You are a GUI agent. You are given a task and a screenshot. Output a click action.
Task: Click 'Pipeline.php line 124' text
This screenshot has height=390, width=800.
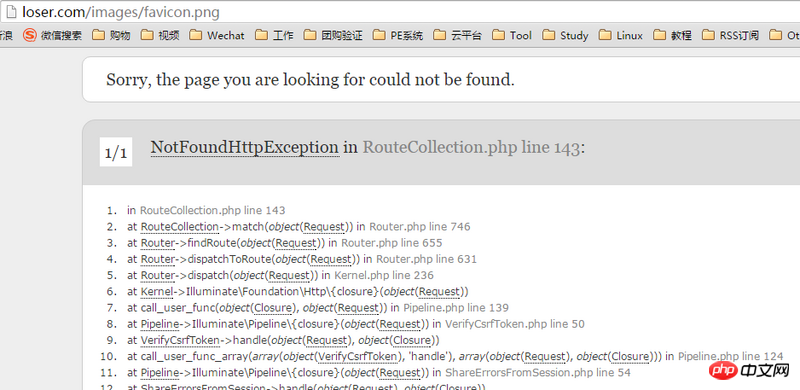pyautogui.click(x=730, y=356)
